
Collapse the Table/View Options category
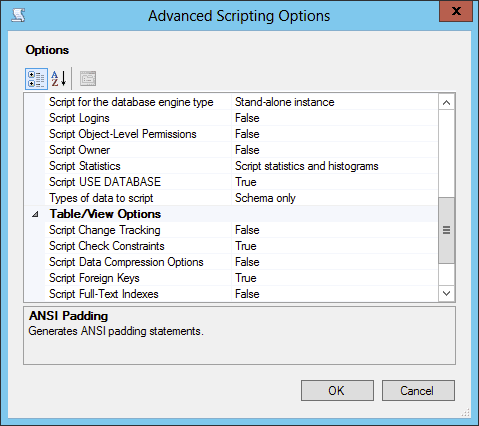[35, 214]
